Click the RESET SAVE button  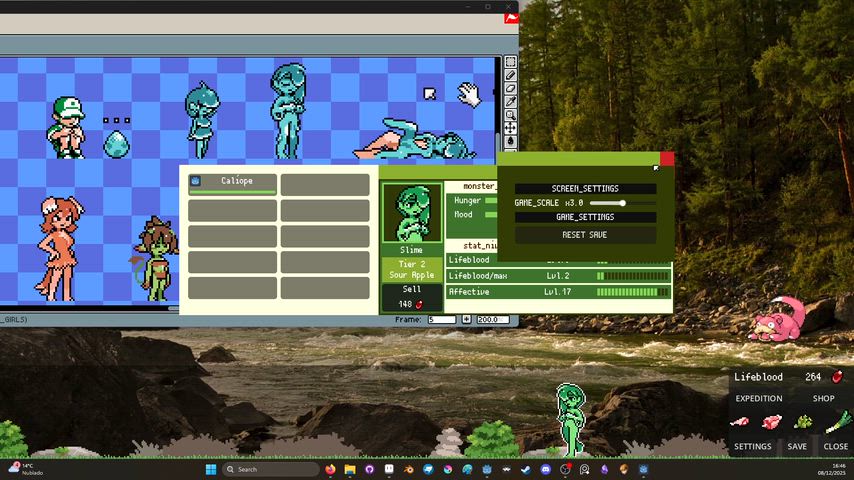tap(585, 235)
